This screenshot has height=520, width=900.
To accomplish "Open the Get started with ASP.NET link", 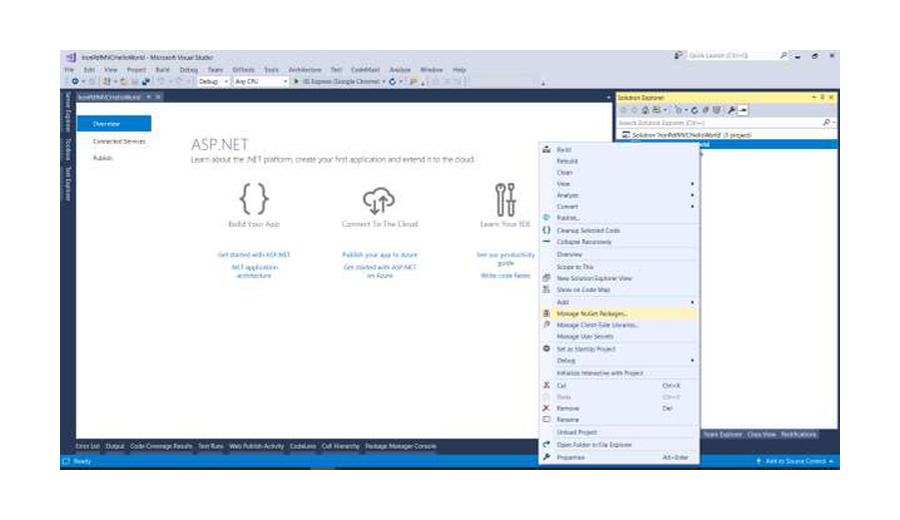I will 254,255.
